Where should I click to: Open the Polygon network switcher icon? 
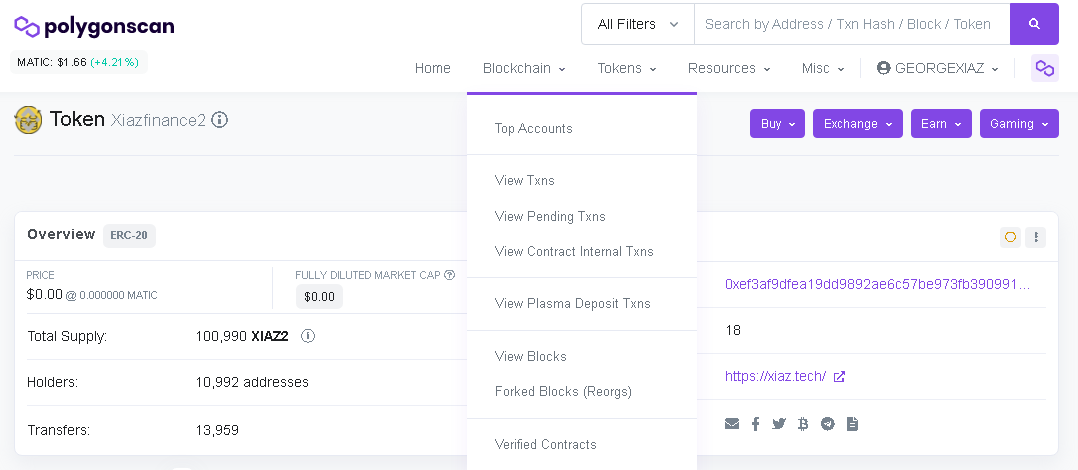1044,68
